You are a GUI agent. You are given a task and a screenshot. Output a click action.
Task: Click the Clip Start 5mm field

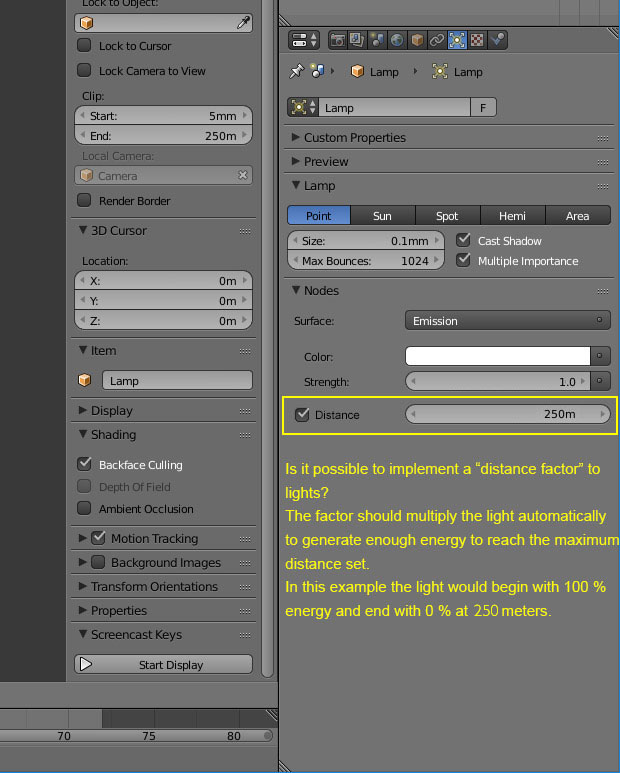163,115
